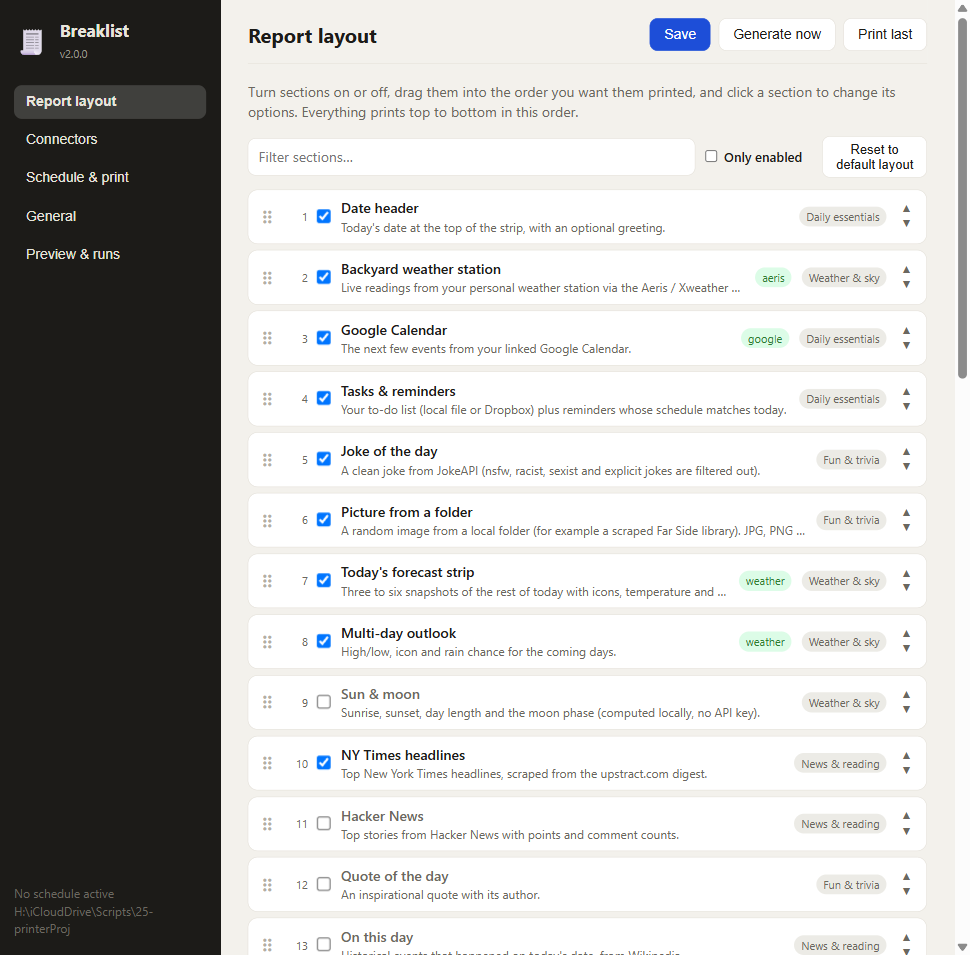
Task: Click the Breaklist receipt logo icon
Action: point(32,41)
